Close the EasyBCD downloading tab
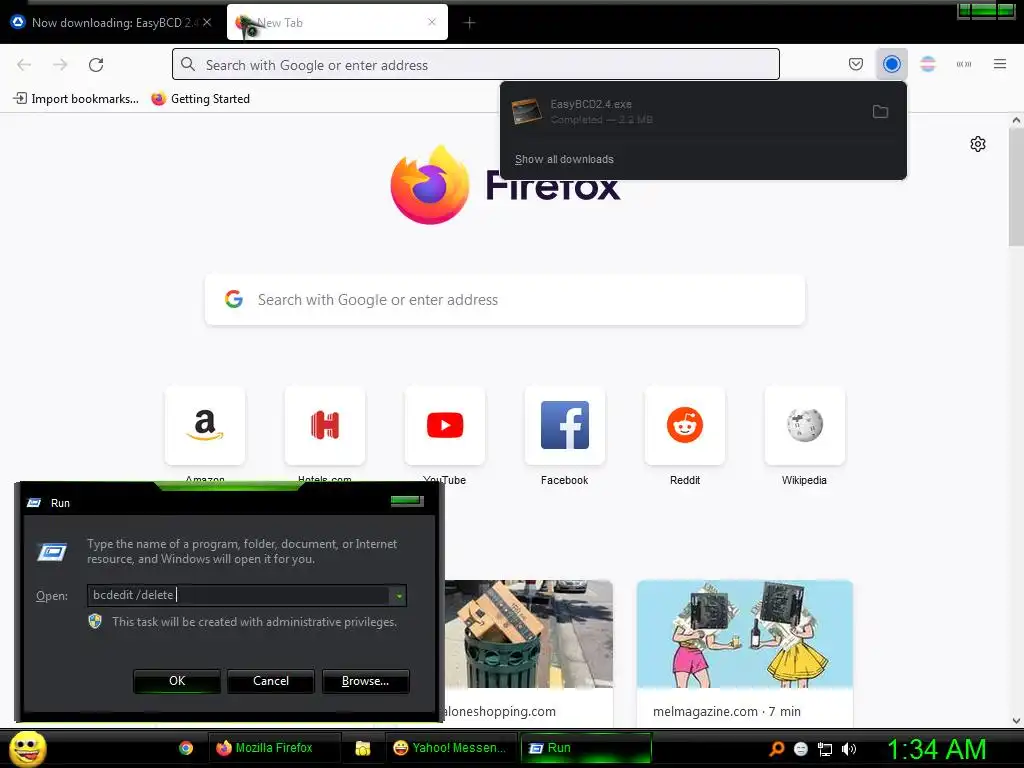This screenshot has width=1024, height=768. (207, 22)
